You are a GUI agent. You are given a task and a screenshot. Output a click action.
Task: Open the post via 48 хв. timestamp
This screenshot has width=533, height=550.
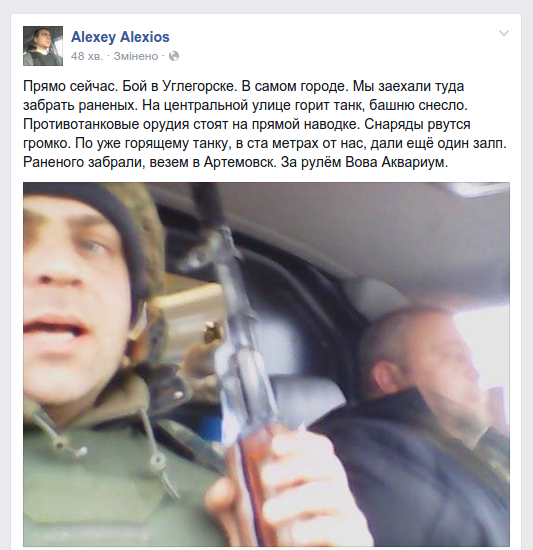point(87,56)
